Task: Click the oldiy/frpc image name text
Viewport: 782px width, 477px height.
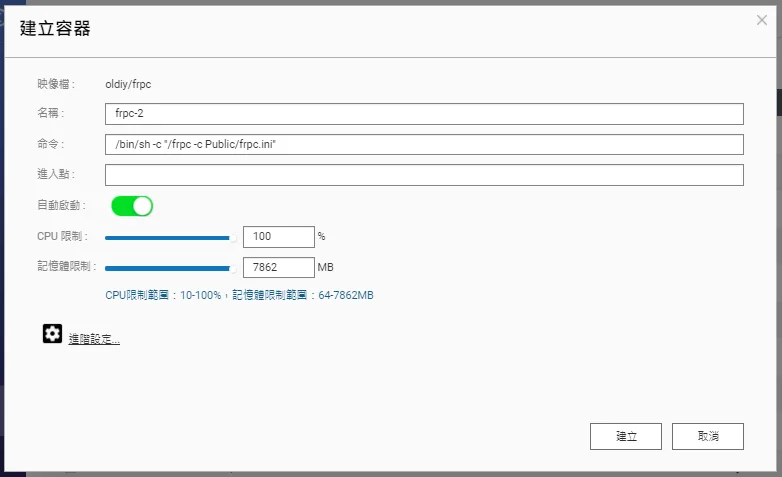Action: click(x=128, y=84)
